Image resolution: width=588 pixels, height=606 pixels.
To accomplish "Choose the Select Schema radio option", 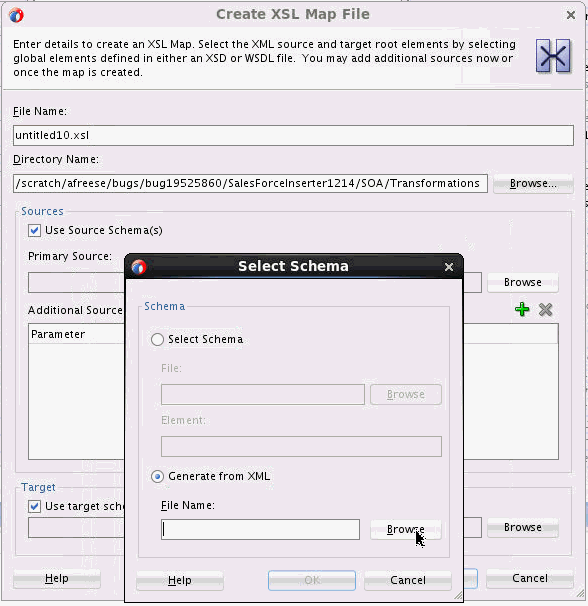I will (x=157, y=340).
